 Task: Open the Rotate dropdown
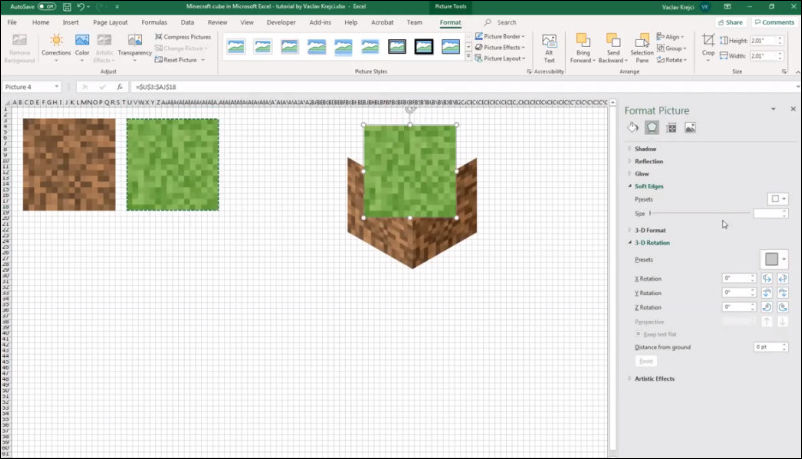[672, 60]
